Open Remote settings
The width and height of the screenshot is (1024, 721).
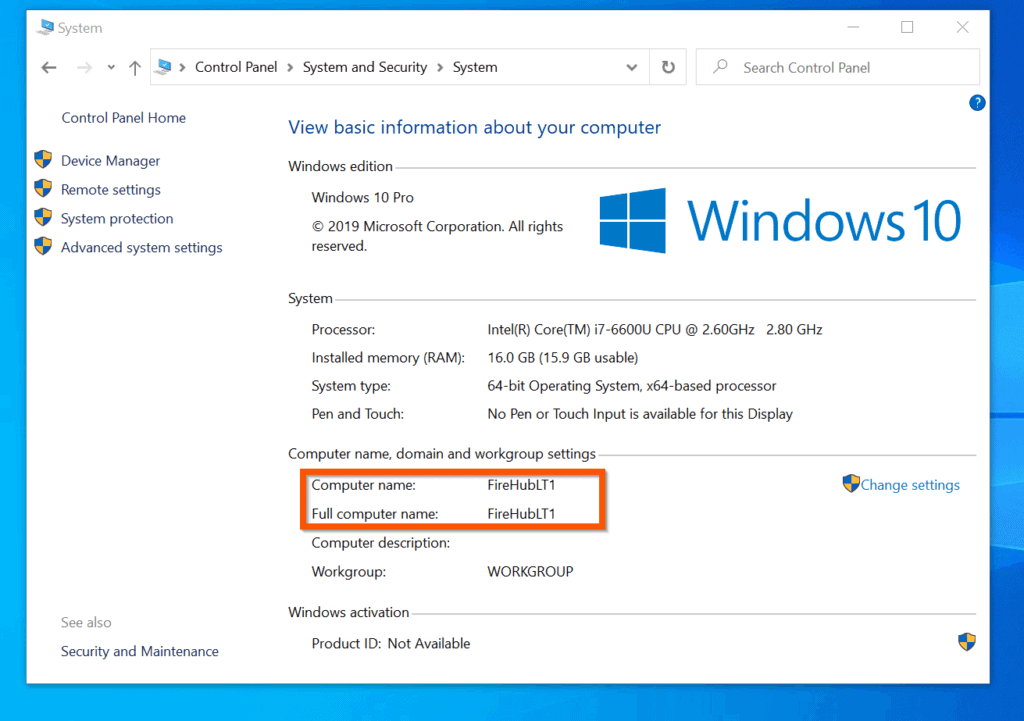tap(110, 189)
